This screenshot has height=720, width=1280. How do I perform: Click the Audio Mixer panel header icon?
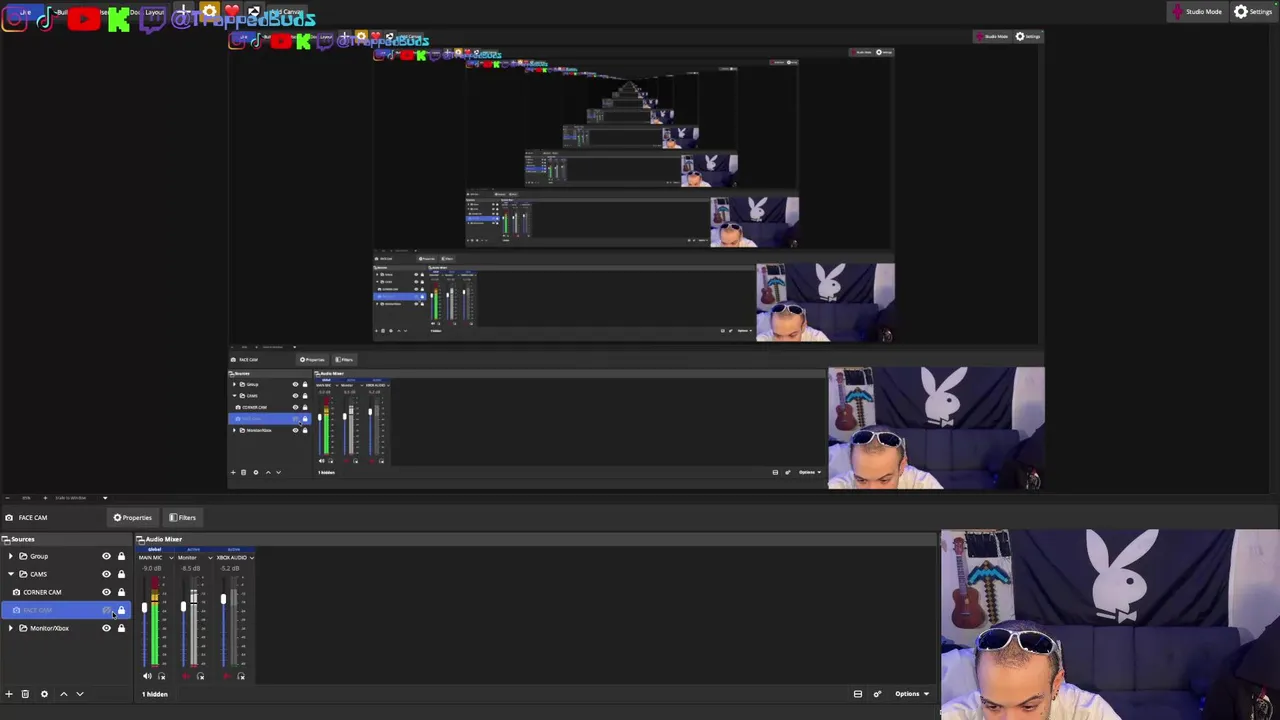tap(140, 540)
